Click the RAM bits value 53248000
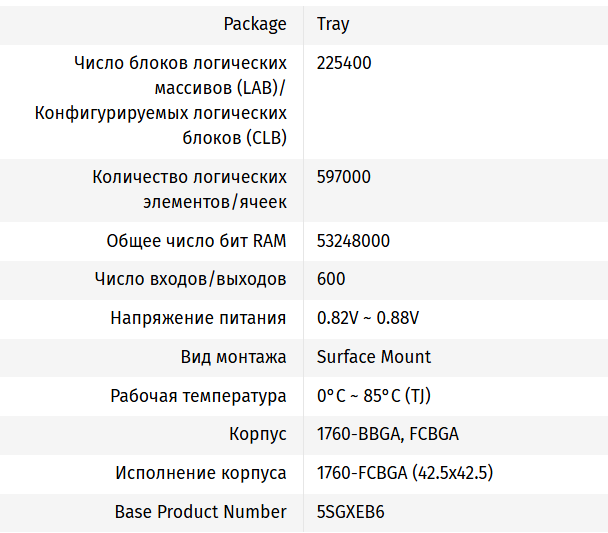 (x=353, y=241)
